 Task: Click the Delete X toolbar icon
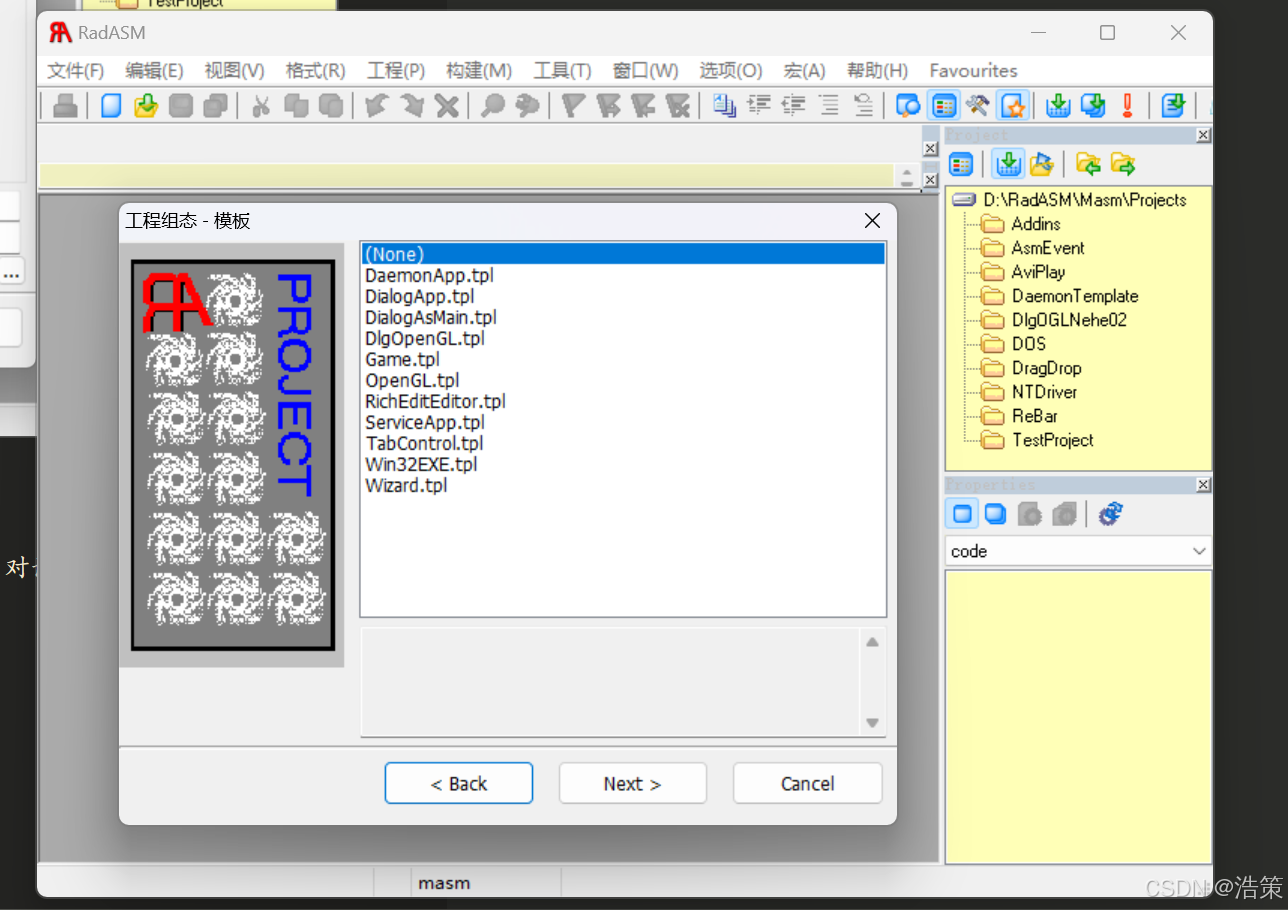click(x=446, y=105)
